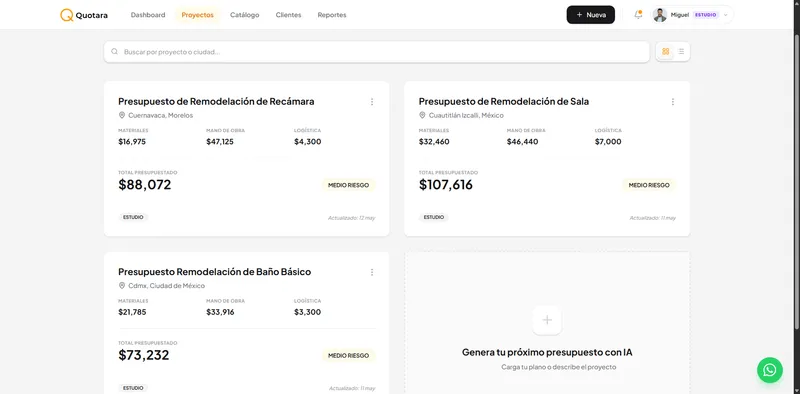Switch to list view
800x394 pixels.
(681, 52)
